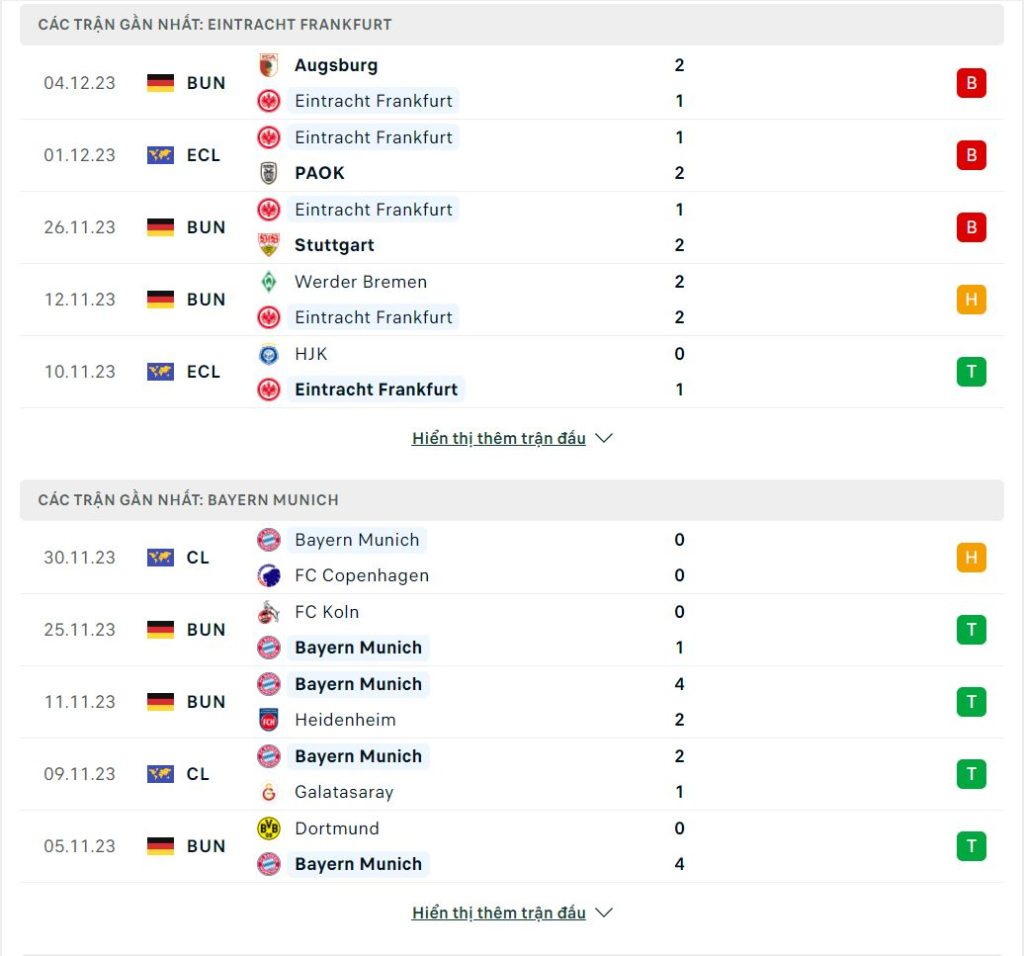This screenshot has width=1024, height=956.
Task: Click the Augsburg club crest icon
Action: click(x=268, y=65)
